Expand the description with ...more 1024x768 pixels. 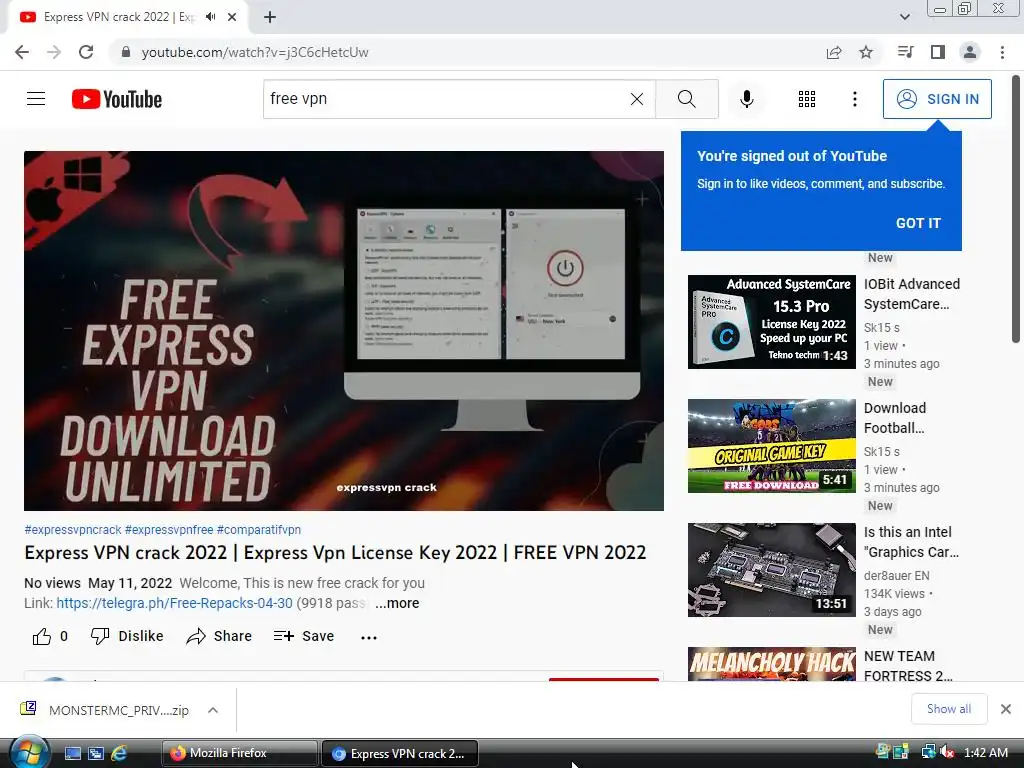397,603
